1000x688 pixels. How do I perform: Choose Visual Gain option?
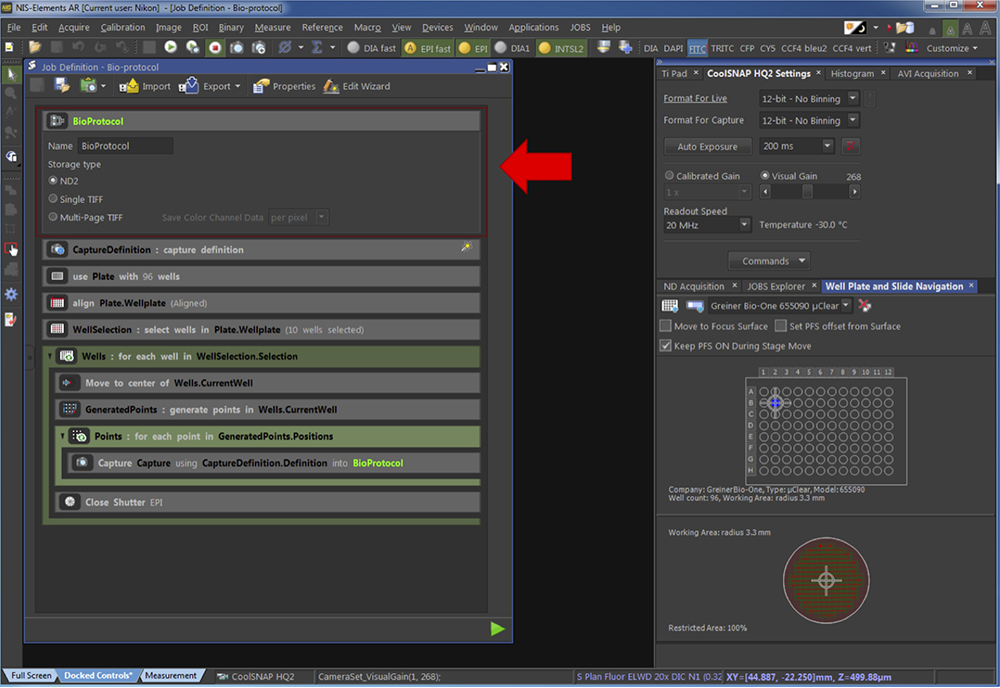pyautogui.click(x=765, y=175)
